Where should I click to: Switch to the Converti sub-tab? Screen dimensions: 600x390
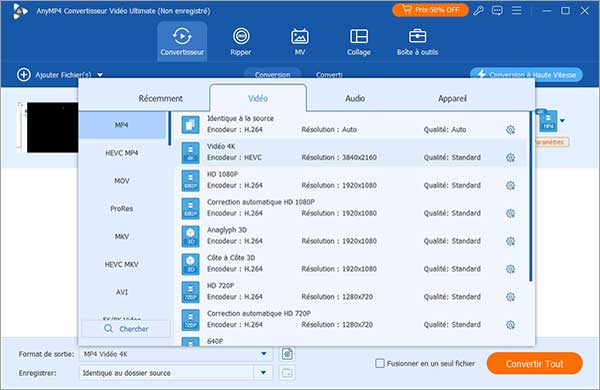click(x=329, y=75)
